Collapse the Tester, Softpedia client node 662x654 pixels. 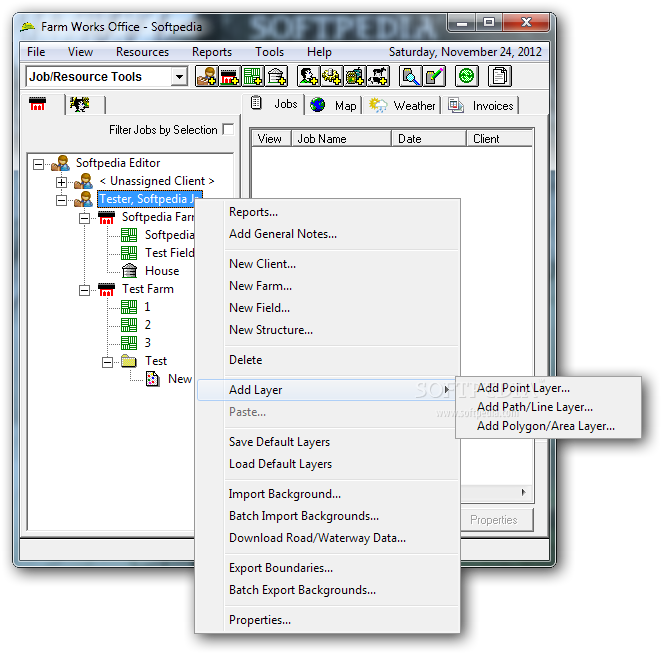[x=61, y=200]
